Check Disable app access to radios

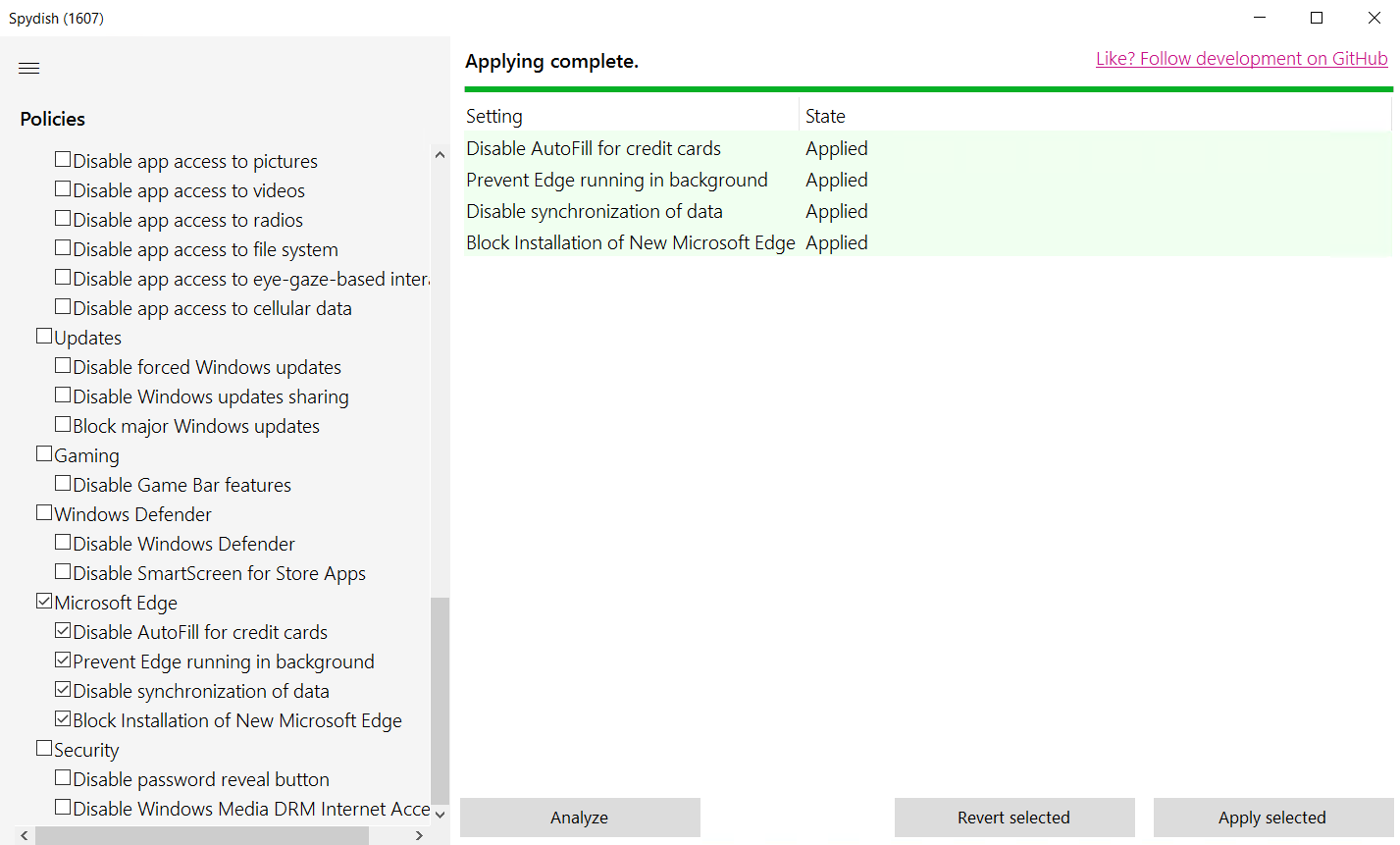point(63,218)
